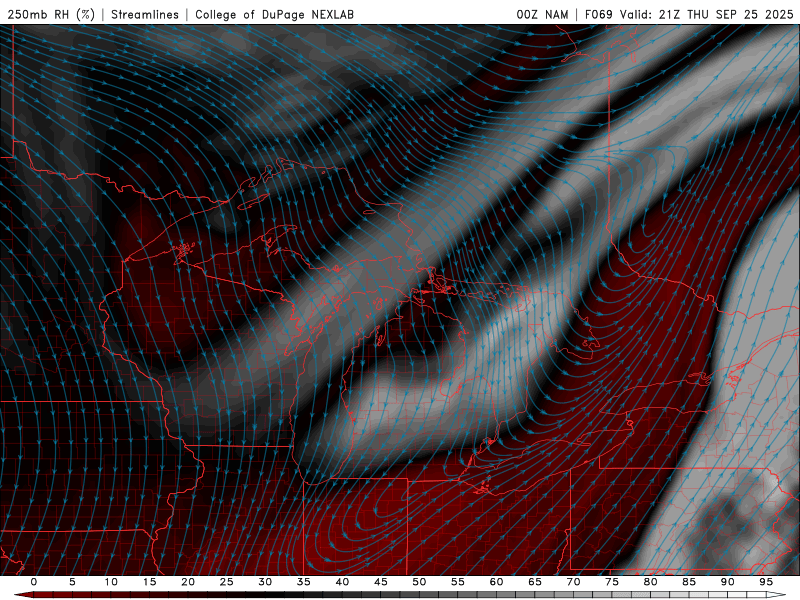Click the colorbar label '75'

612,582
